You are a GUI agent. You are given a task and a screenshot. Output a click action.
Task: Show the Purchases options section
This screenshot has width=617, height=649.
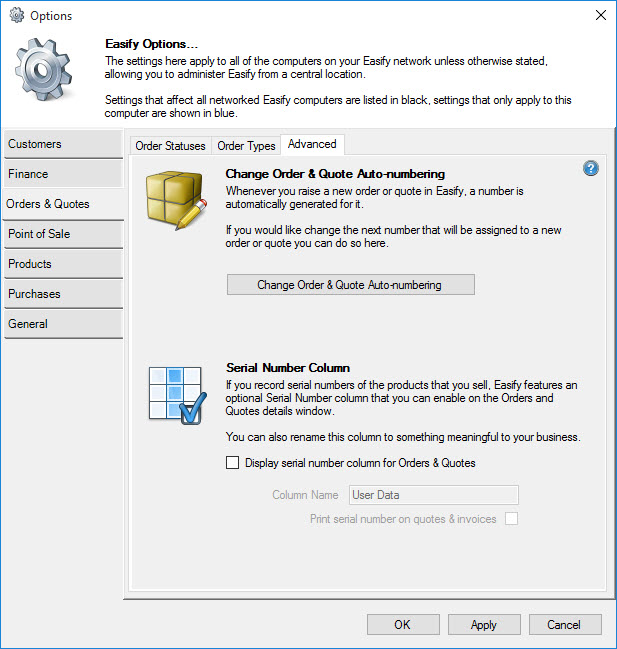click(x=62, y=294)
